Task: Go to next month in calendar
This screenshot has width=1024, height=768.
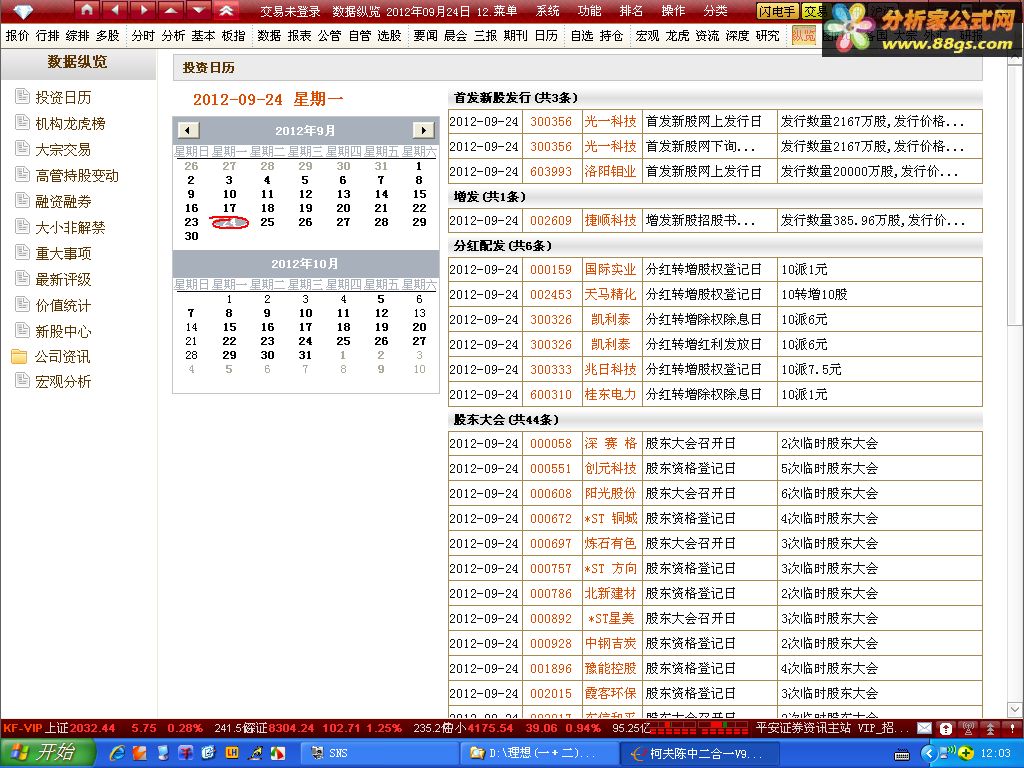Action: [x=423, y=130]
